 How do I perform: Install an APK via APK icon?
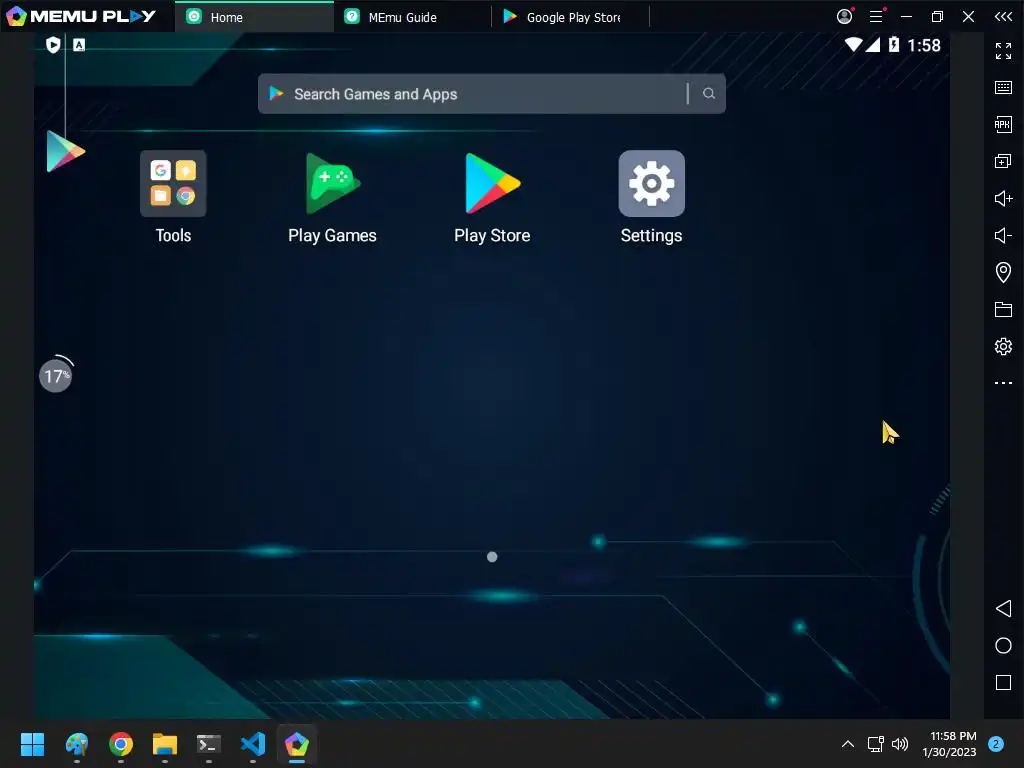pyautogui.click(x=1003, y=124)
